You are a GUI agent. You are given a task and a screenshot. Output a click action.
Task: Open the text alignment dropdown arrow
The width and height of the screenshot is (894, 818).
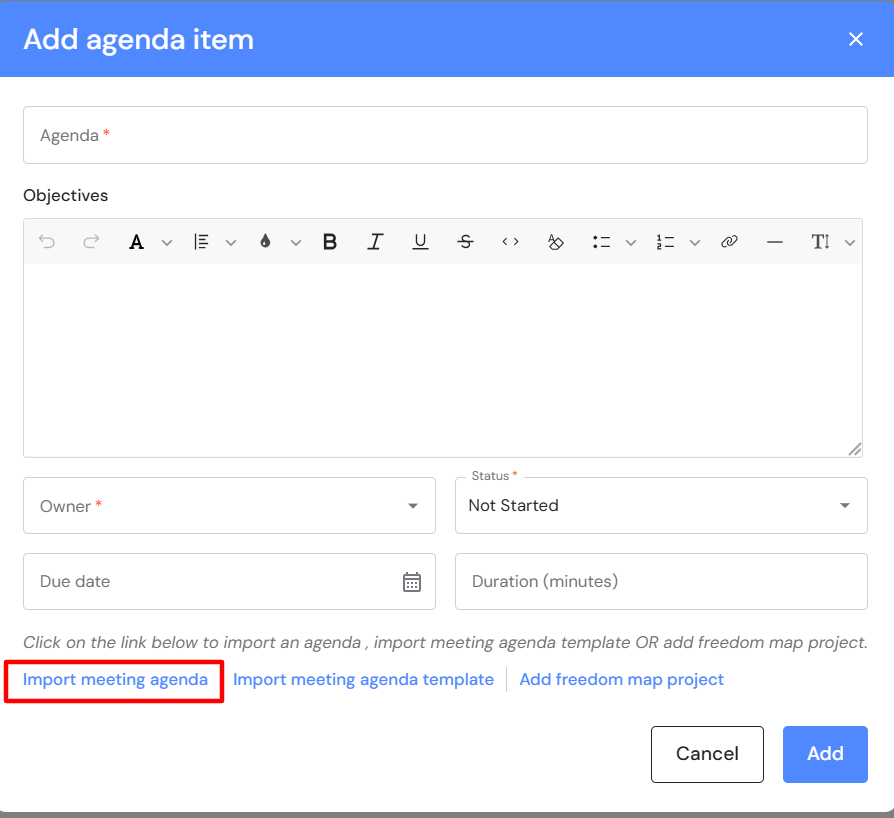pyautogui.click(x=231, y=242)
